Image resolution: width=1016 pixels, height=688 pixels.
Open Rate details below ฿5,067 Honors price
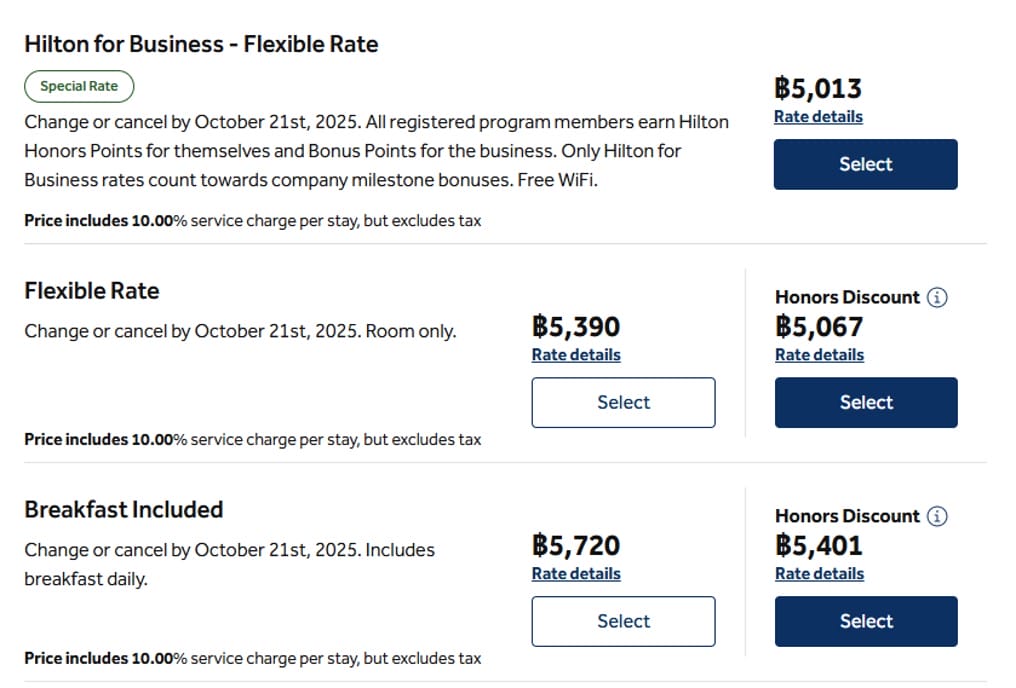coord(819,355)
